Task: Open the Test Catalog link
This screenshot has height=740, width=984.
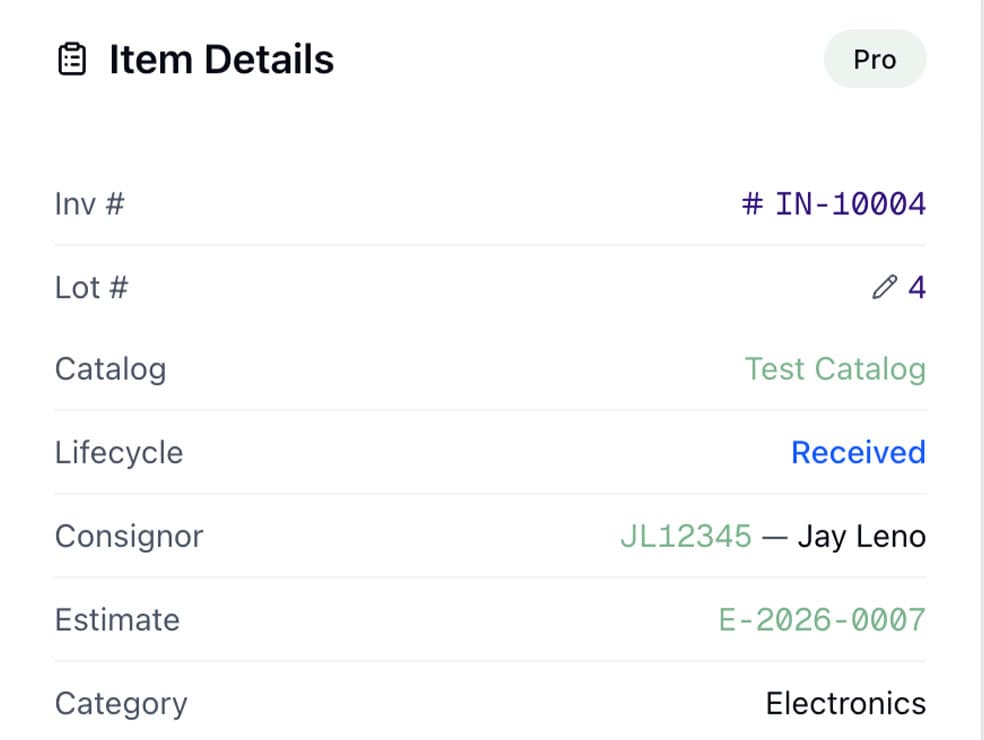Action: [x=835, y=369]
